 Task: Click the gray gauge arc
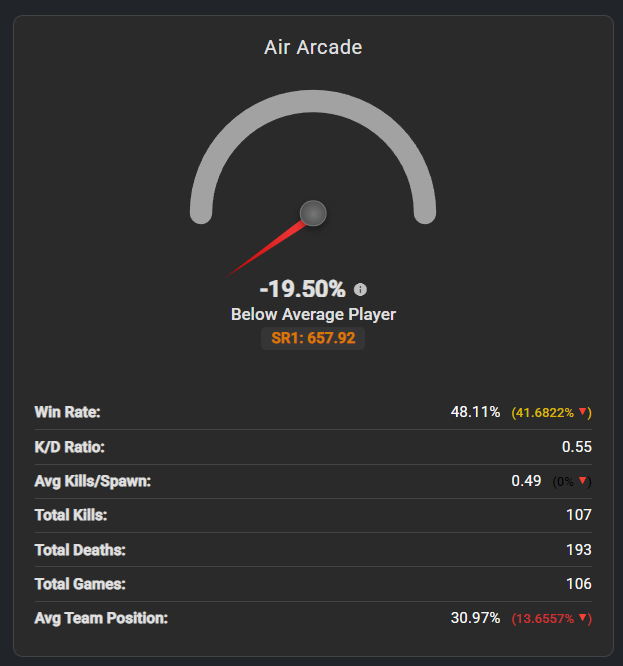pos(313,94)
